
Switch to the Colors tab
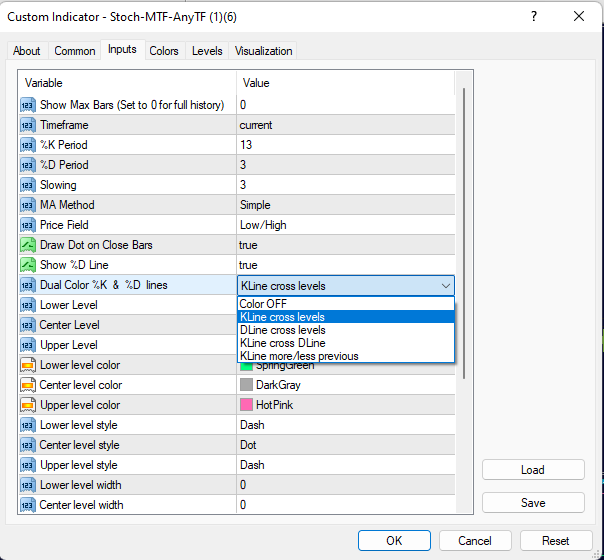pyautogui.click(x=164, y=51)
